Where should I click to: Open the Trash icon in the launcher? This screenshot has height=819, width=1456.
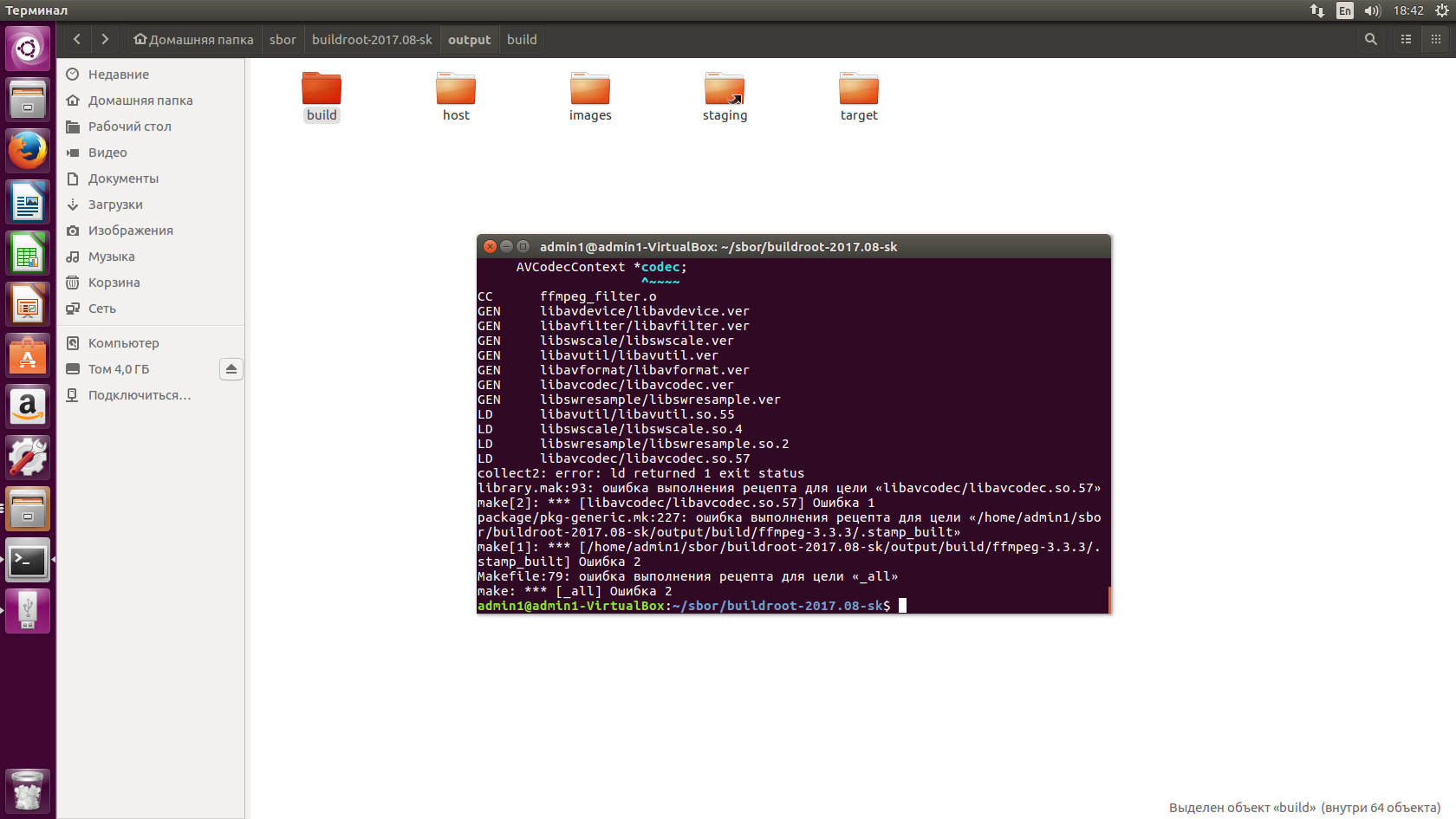tap(28, 790)
